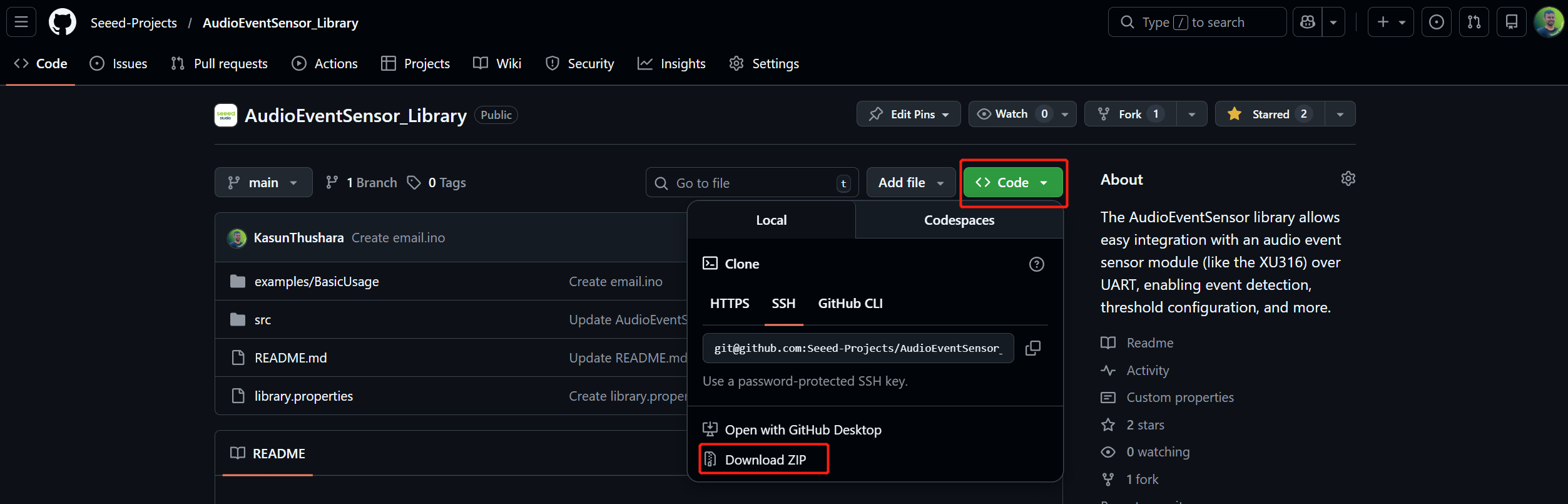Image resolution: width=1568 pixels, height=504 pixels.
Task: Click the Go to file search field
Action: pyautogui.click(x=751, y=183)
